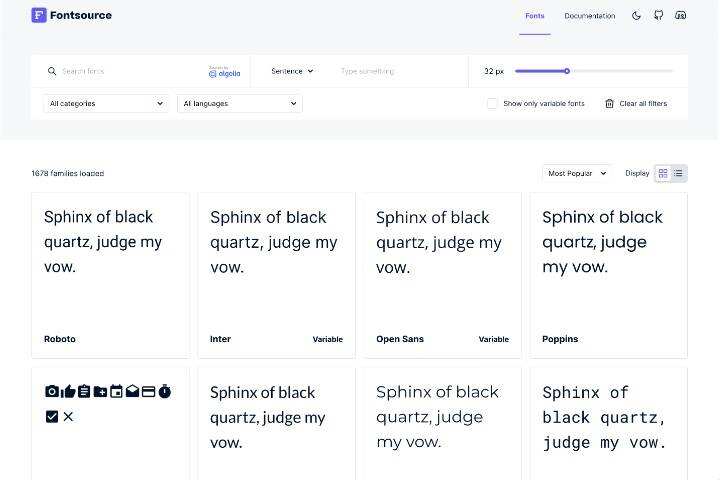This screenshot has height=480, width=720.
Task: Open the Discord icon in the header
Action: pyautogui.click(x=681, y=16)
